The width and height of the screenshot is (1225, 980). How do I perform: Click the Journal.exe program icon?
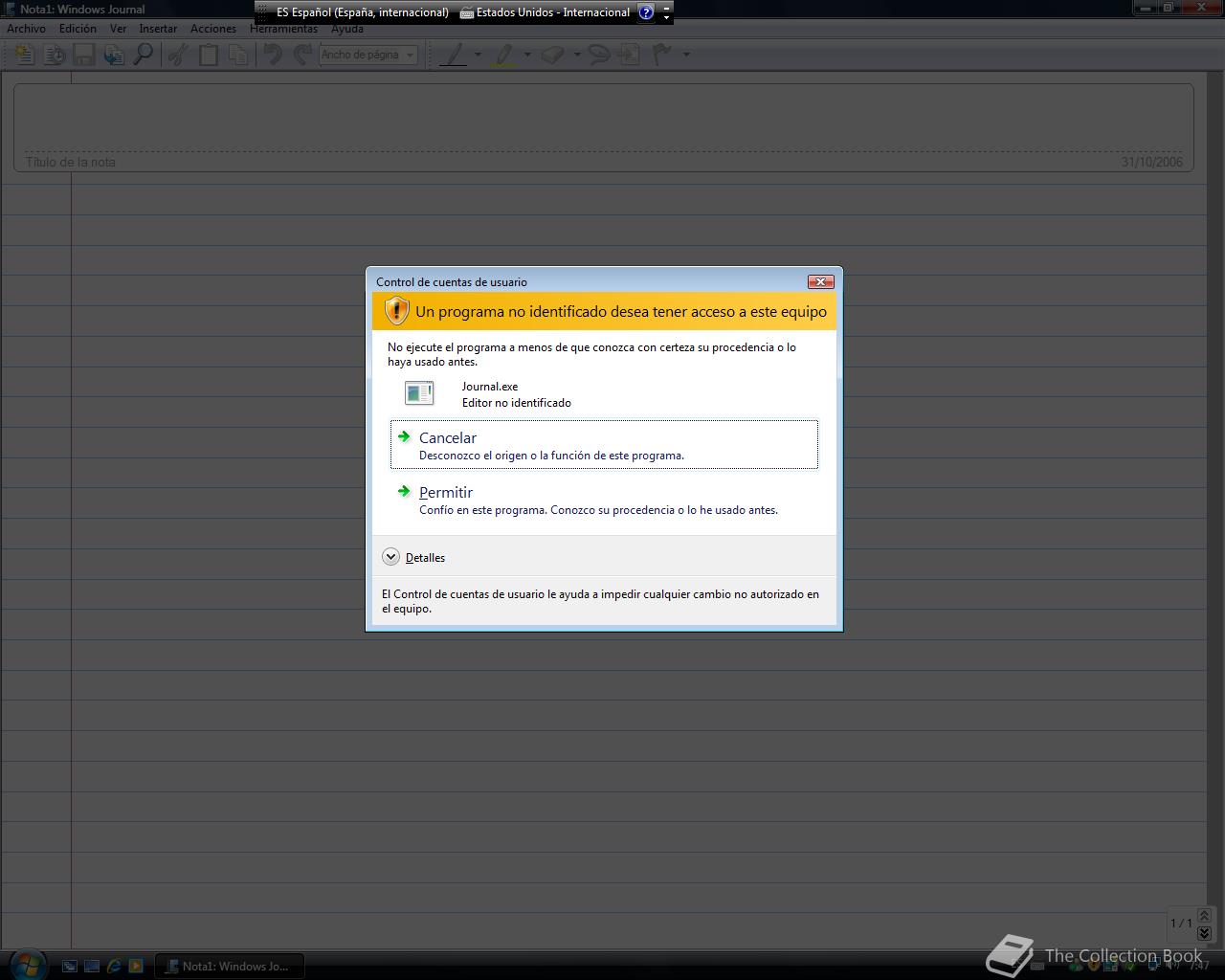[x=419, y=393]
